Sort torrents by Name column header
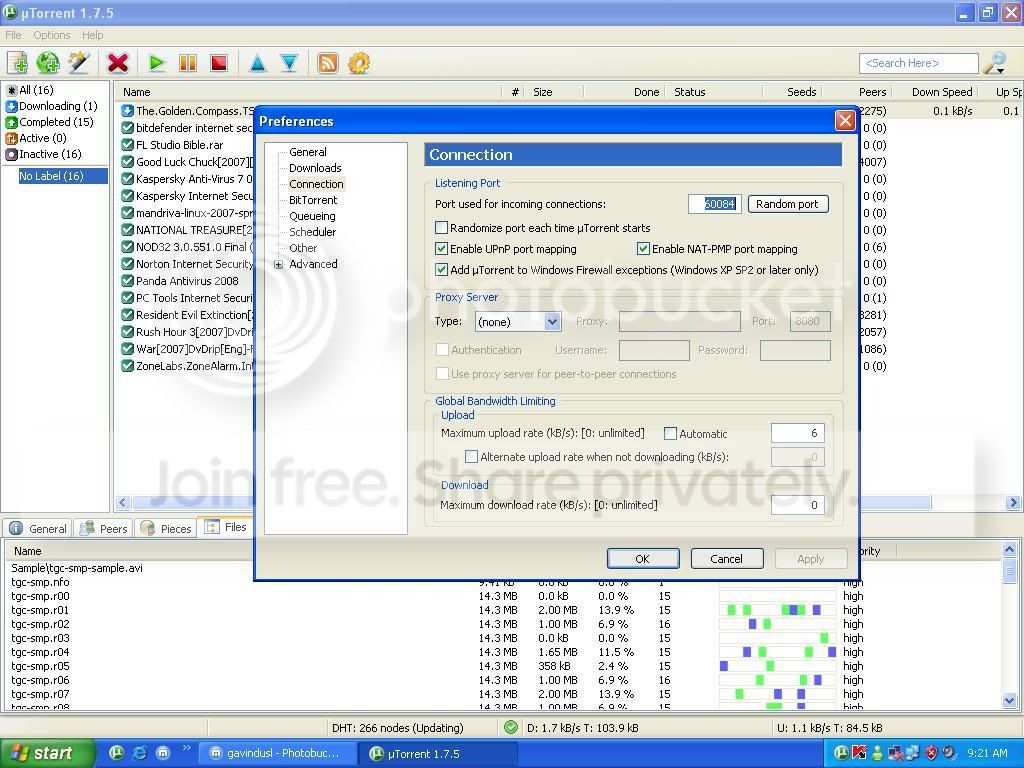This screenshot has width=1024, height=768. click(x=308, y=92)
